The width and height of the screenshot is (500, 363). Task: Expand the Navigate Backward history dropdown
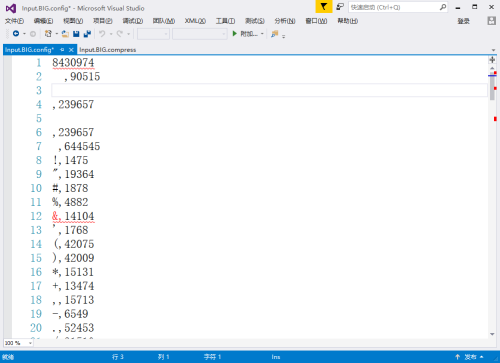pyautogui.click(x=24, y=34)
